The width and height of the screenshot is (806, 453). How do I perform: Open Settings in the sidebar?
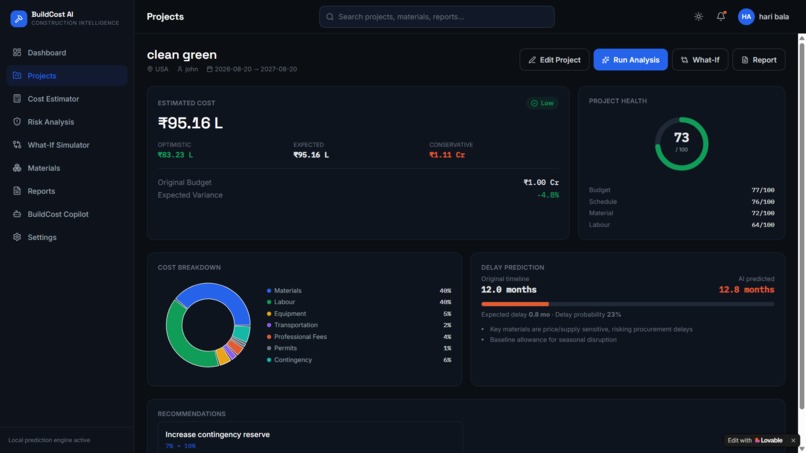[x=67, y=238]
